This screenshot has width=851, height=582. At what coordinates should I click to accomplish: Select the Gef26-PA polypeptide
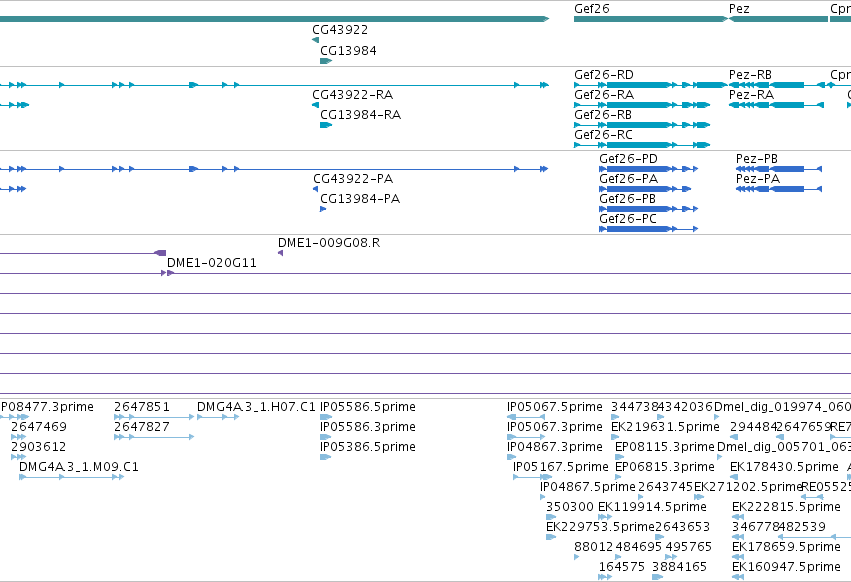[628, 179]
